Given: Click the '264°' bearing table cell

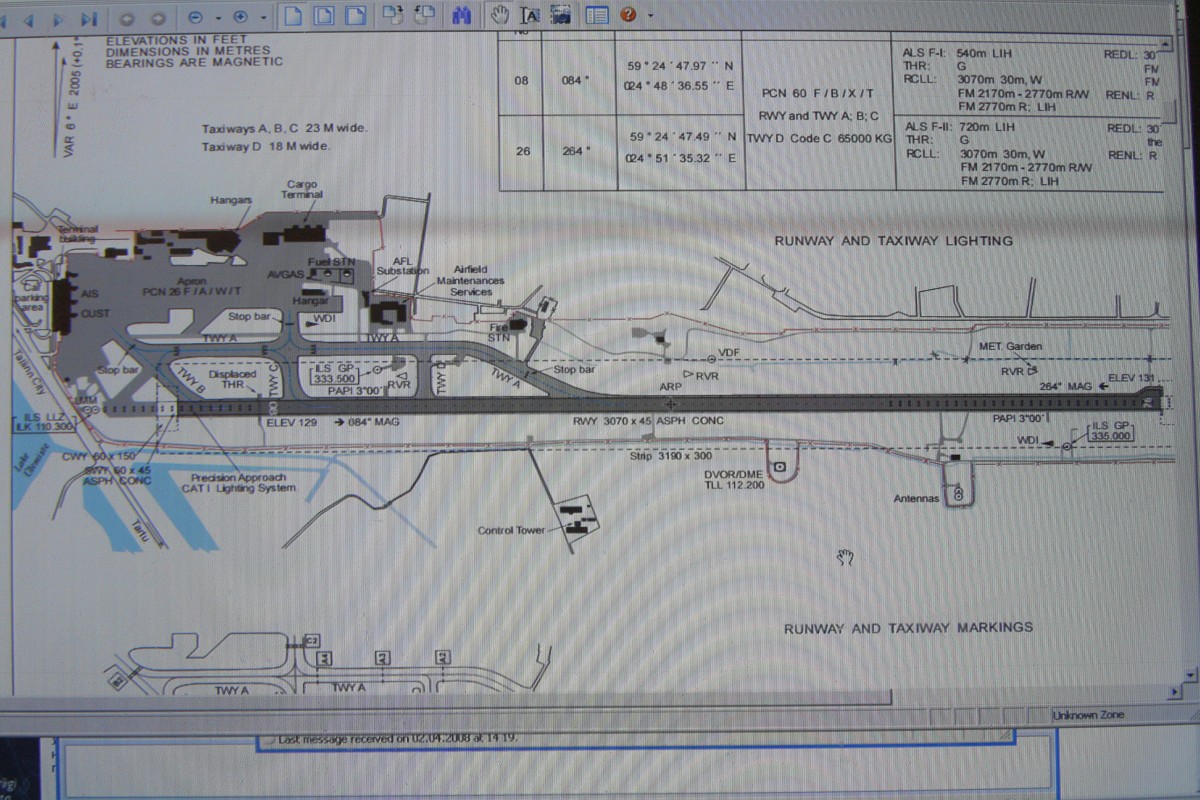Looking at the screenshot, I should (574, 151).
